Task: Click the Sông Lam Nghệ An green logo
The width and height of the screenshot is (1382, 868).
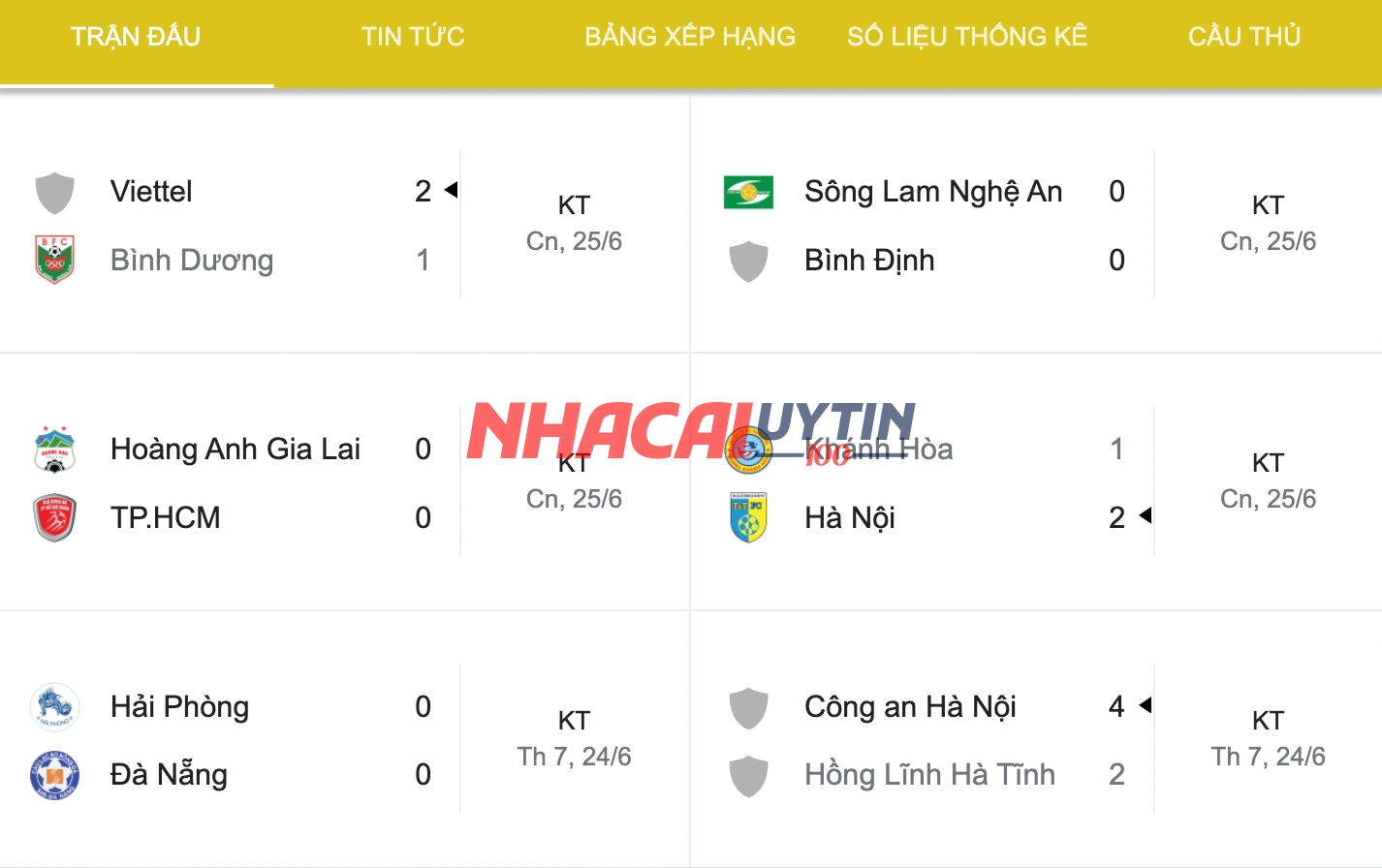Action: pos(747,191)
